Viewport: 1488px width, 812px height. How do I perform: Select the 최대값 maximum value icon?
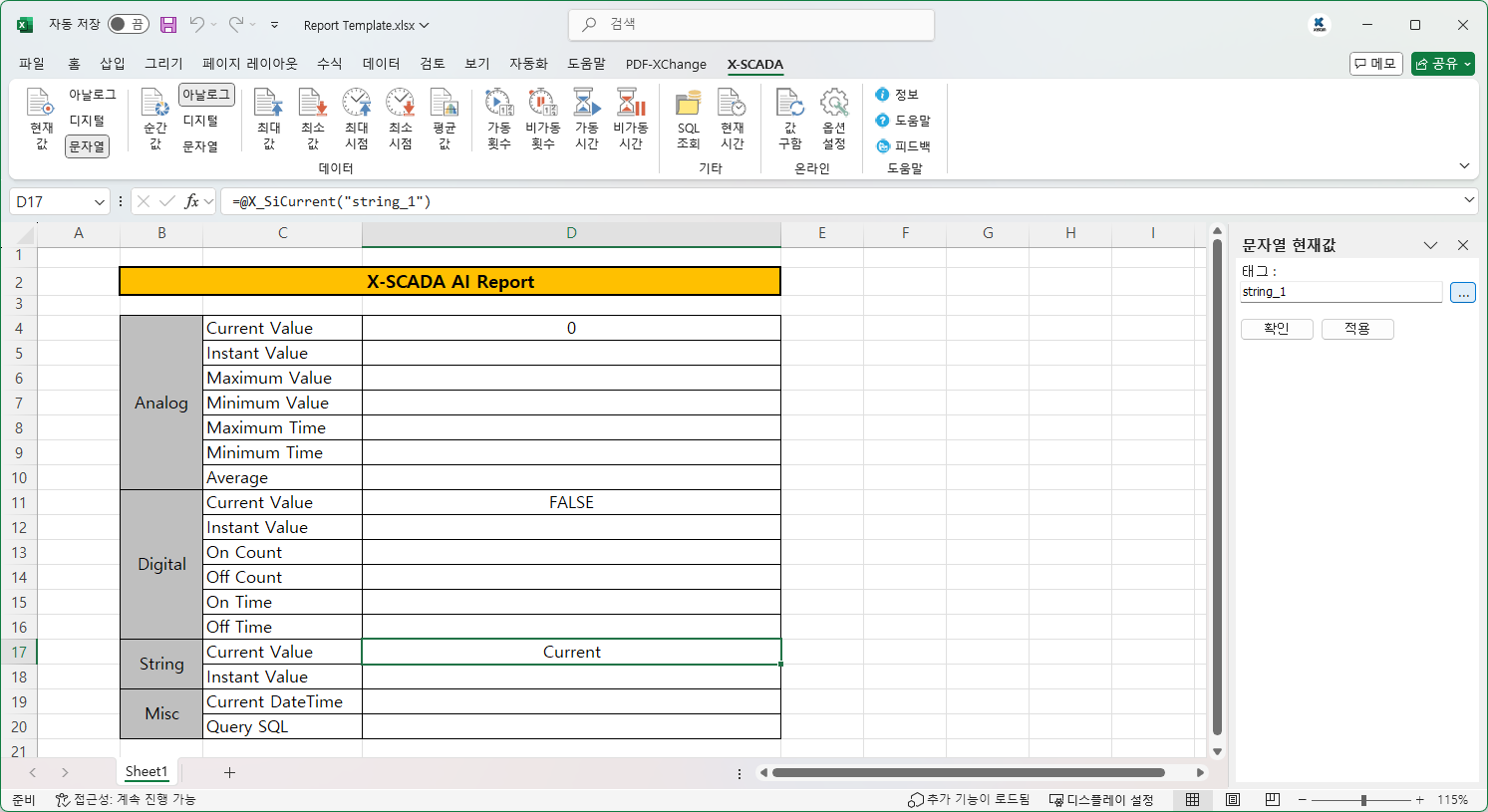coord(269,119)
